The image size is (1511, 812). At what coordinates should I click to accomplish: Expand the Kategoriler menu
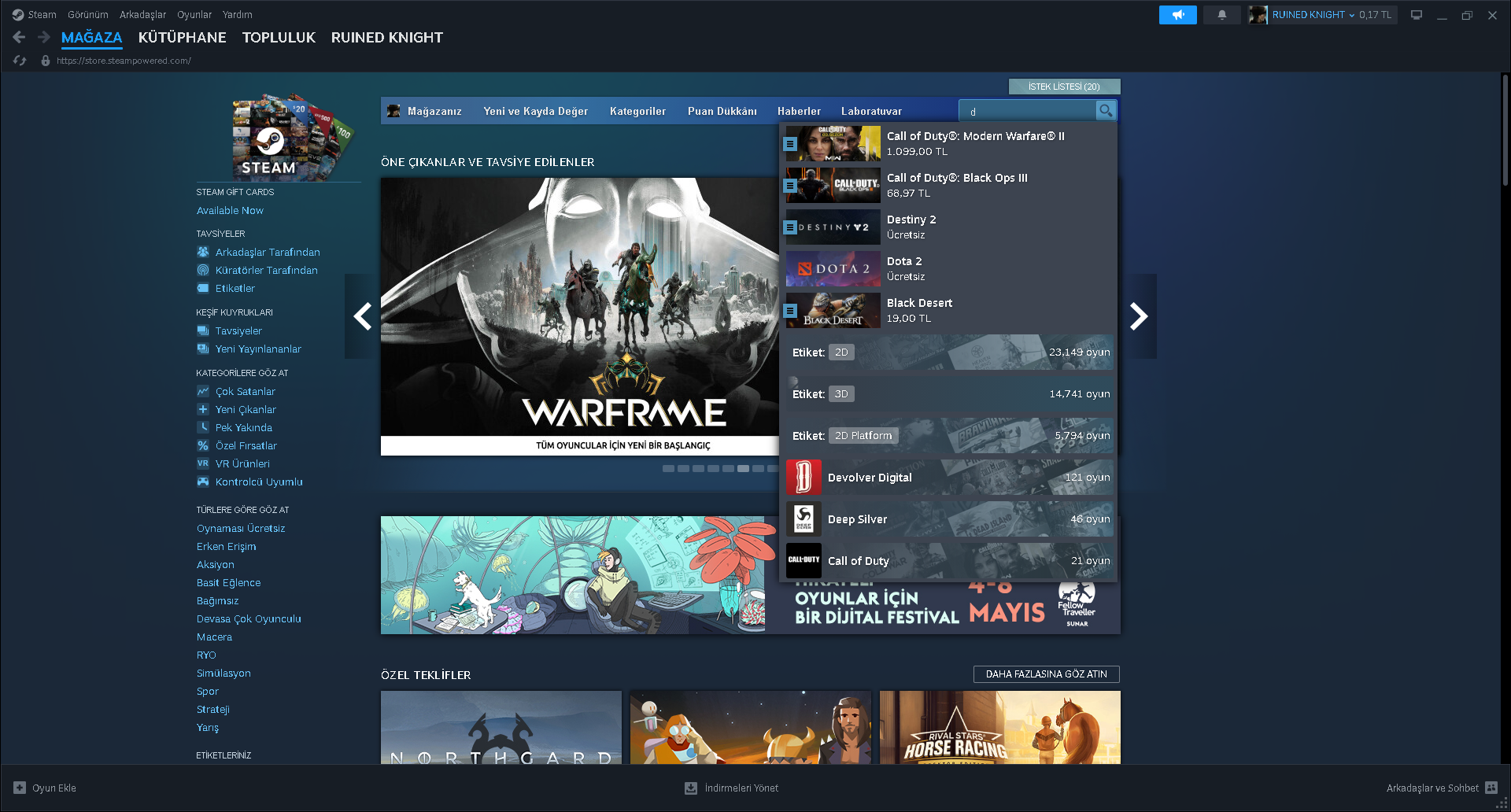pos(637,111)
